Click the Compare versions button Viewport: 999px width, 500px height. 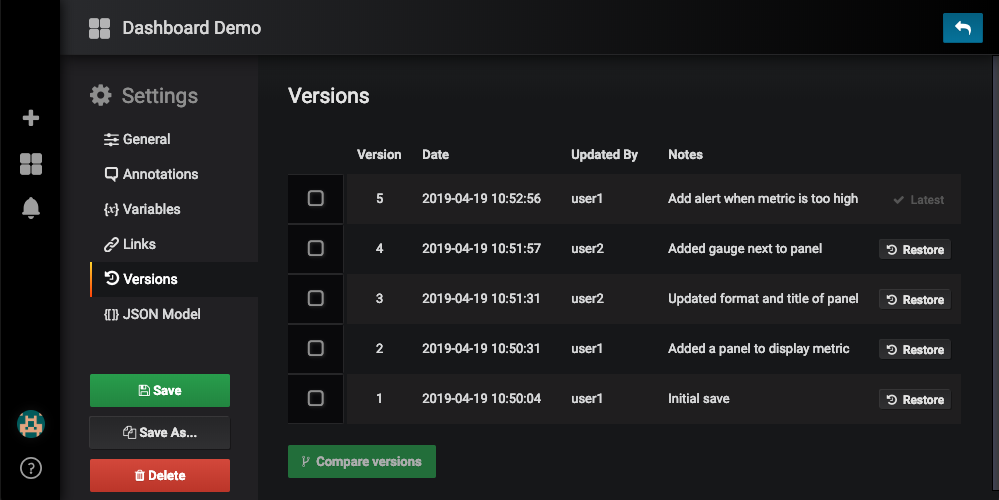click(361, 462)
